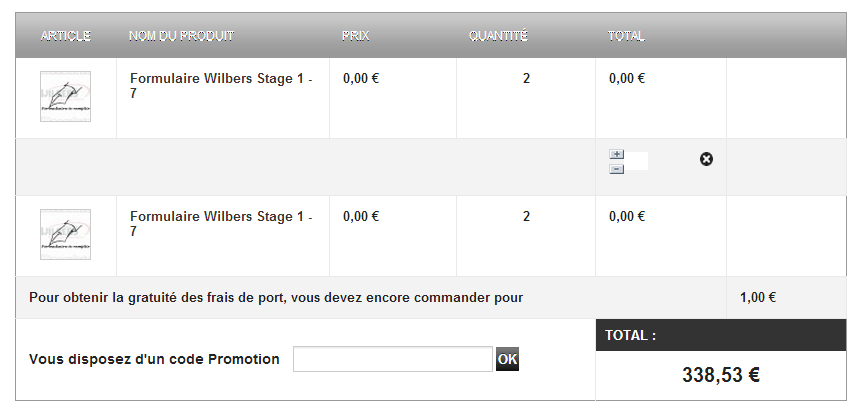Screen dimensions: 857x407
Task: Click the 338,53 € grand total amount
Action: (x=721, y=375)
